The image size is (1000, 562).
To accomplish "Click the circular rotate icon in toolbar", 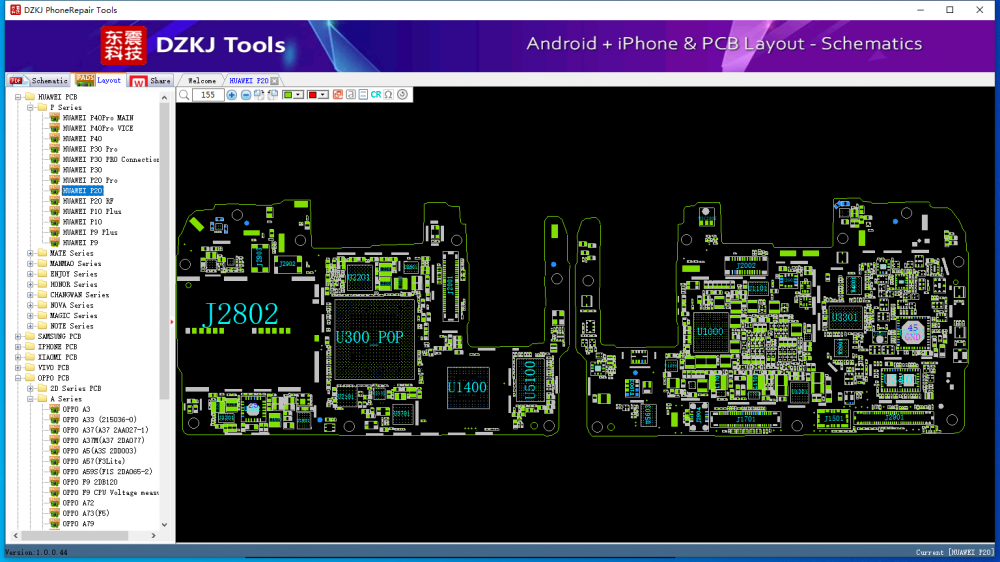I will [402, 95].
